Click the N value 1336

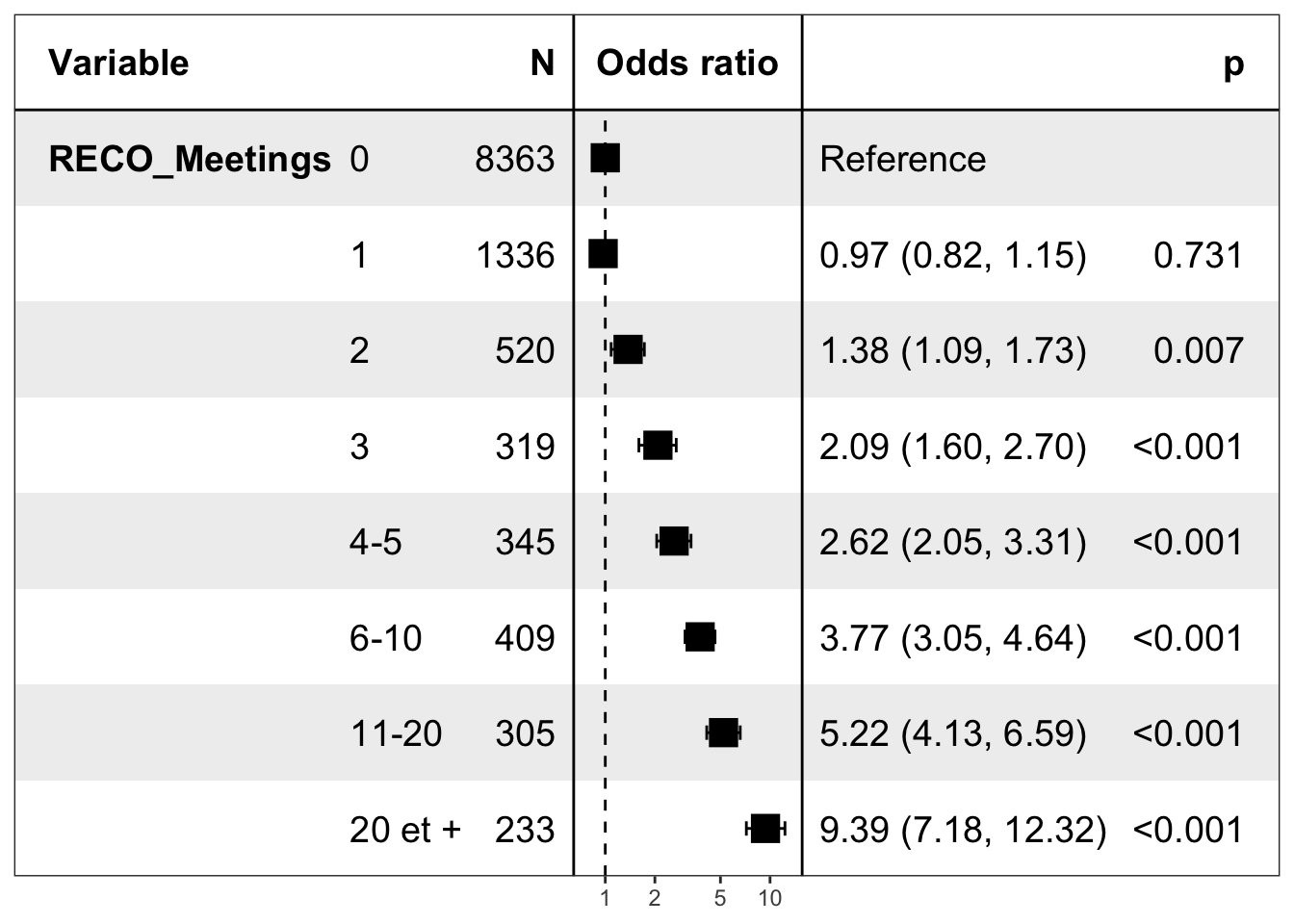[x=515, y=255]
